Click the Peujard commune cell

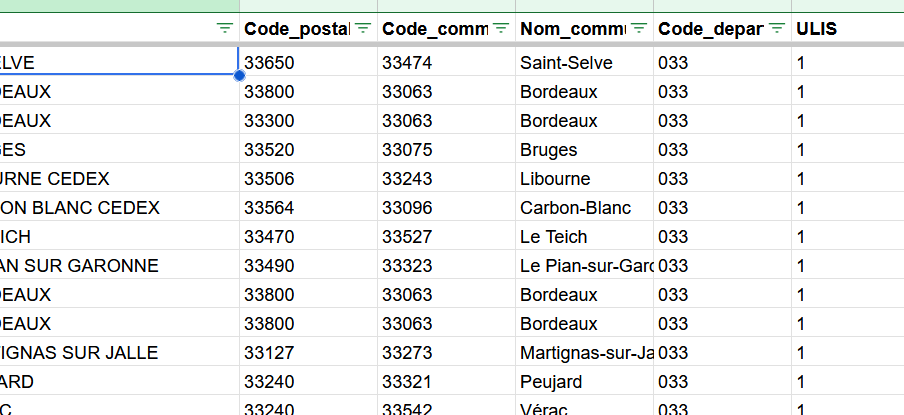click(x=553, y=382)
